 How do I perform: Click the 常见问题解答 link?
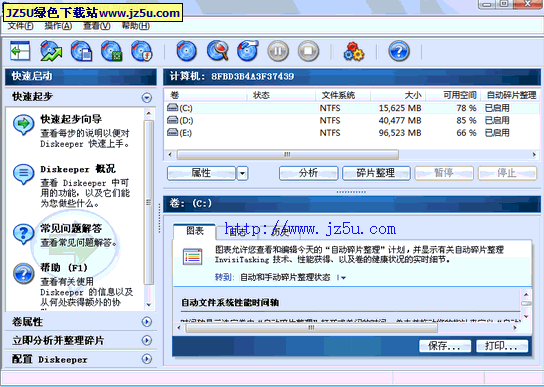point(71,228)
